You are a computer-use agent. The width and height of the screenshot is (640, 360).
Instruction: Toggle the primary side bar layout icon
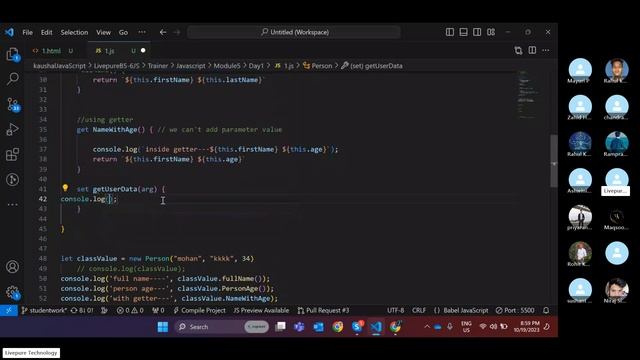(x=449, y=32)
